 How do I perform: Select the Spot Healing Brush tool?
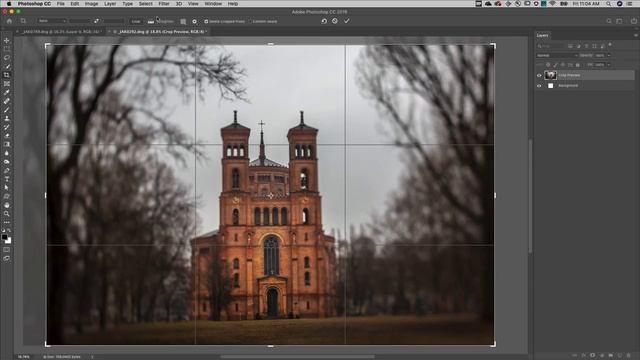tap(7, 101)
